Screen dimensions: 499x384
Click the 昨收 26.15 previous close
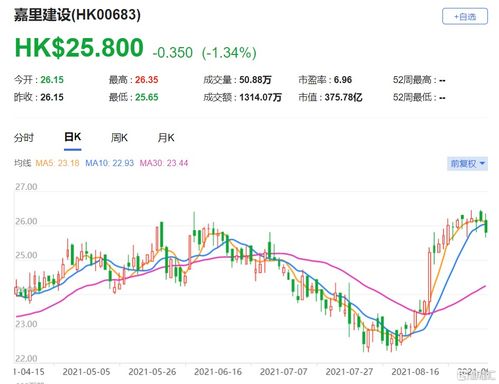pos(39,97)
